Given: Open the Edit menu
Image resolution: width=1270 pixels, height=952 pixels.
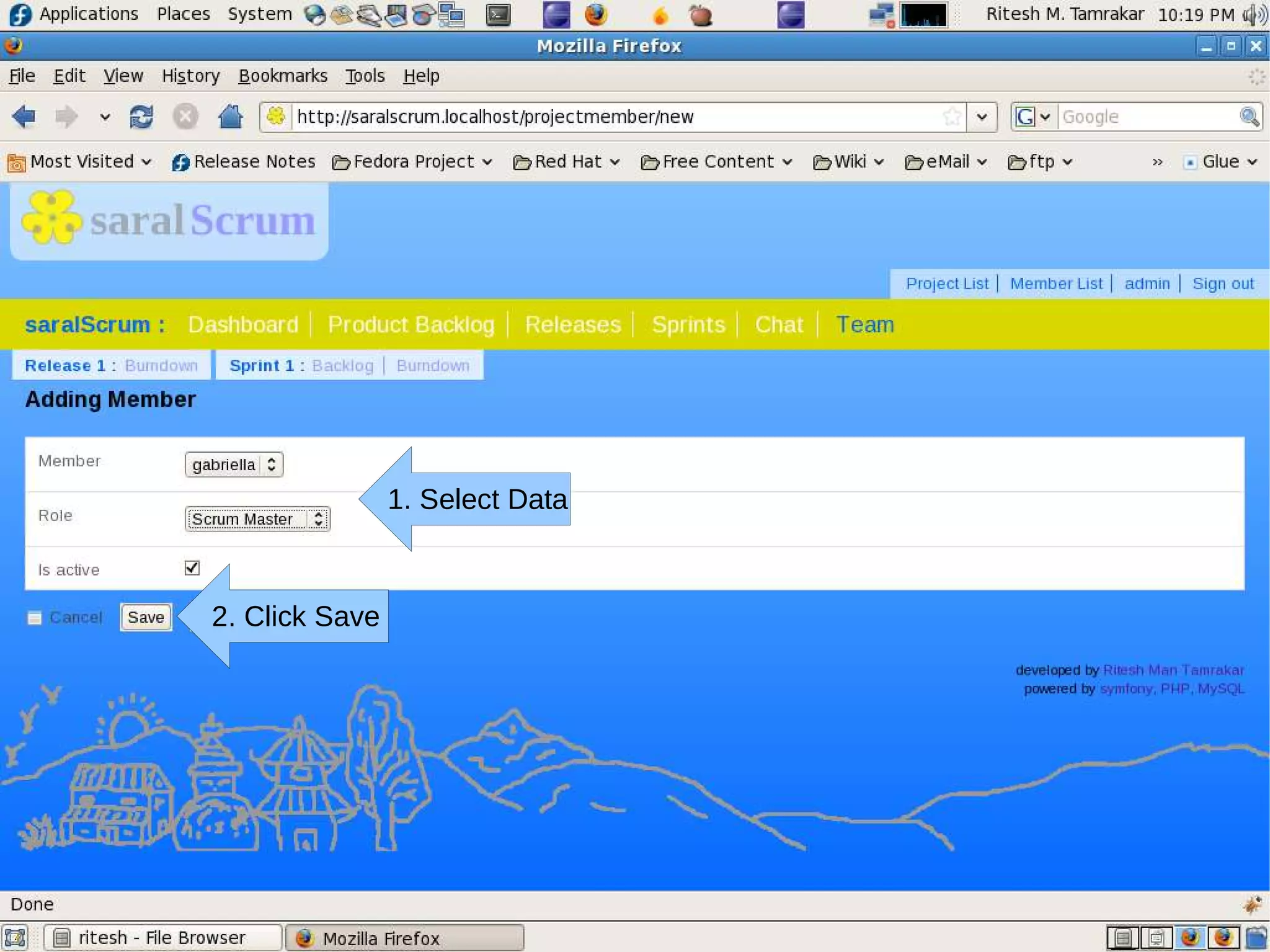Looking at the screenshot, I should (69, 76).
